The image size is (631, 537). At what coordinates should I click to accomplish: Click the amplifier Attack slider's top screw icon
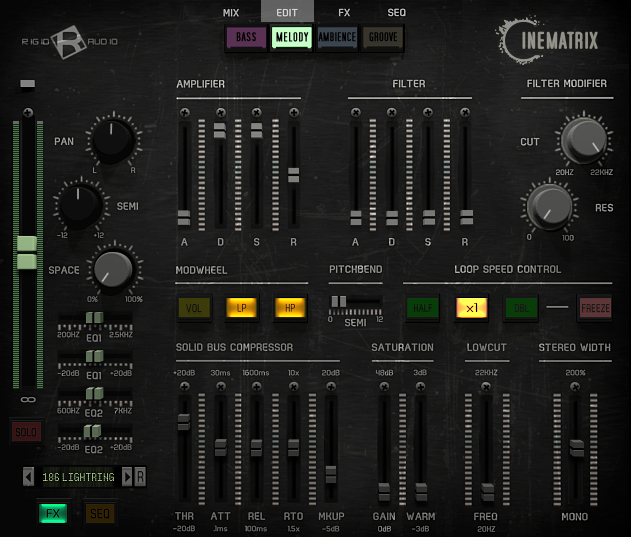[185, 113]
